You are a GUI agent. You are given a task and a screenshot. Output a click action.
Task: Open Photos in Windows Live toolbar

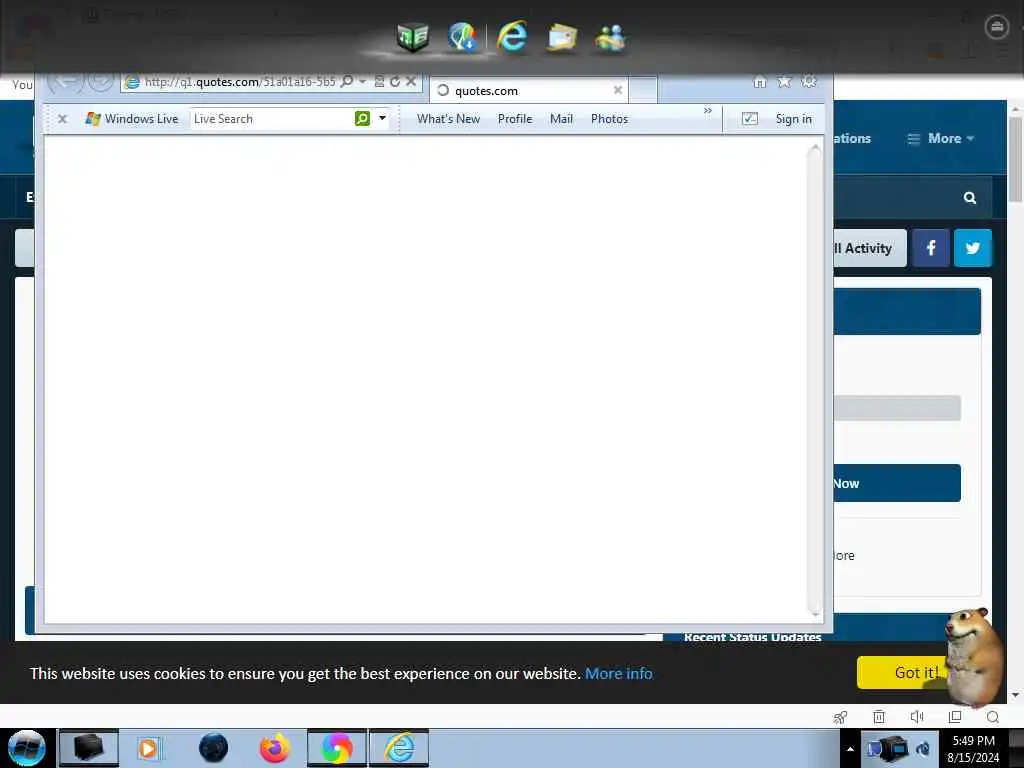point(609,119)
